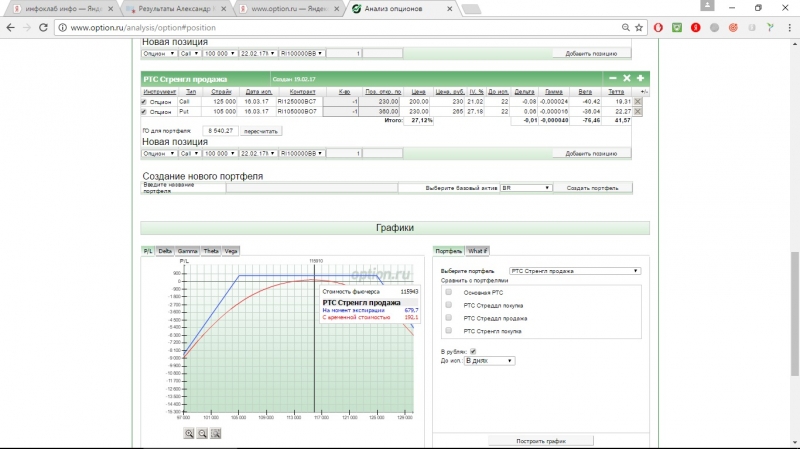Click the site info icon in address bar
This screenshot has width=800, height=449.
pos(62,28)
